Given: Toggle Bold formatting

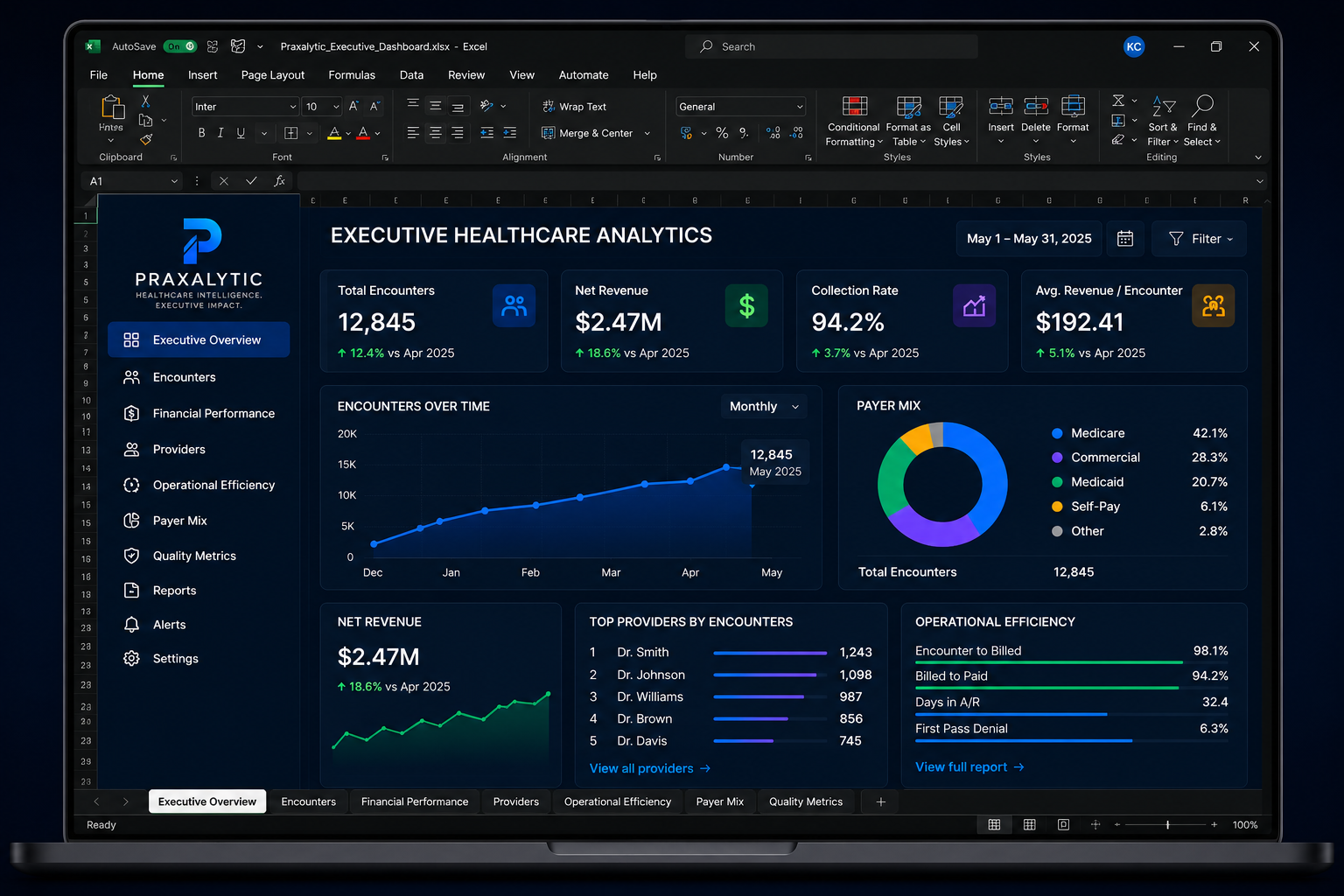Looking at the screenshot, I should pos(201,133).
